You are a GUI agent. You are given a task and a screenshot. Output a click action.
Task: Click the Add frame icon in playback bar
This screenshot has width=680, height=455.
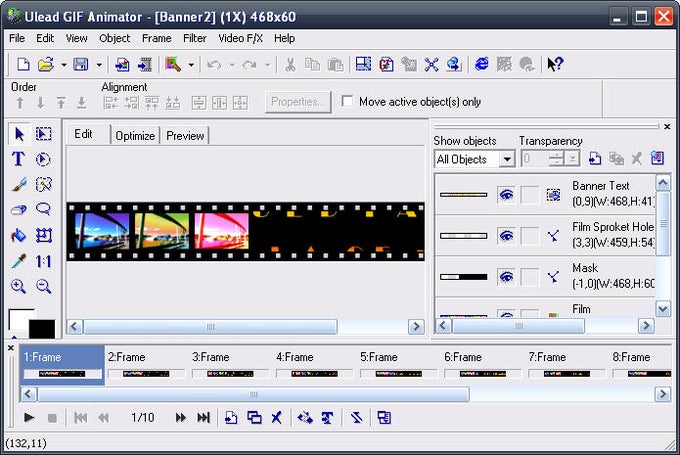click(x=231, y=418)
